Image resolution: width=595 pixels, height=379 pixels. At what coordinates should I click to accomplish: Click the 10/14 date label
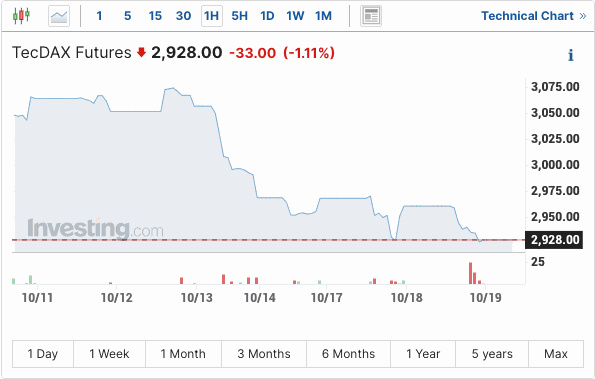tap(260, 298)
